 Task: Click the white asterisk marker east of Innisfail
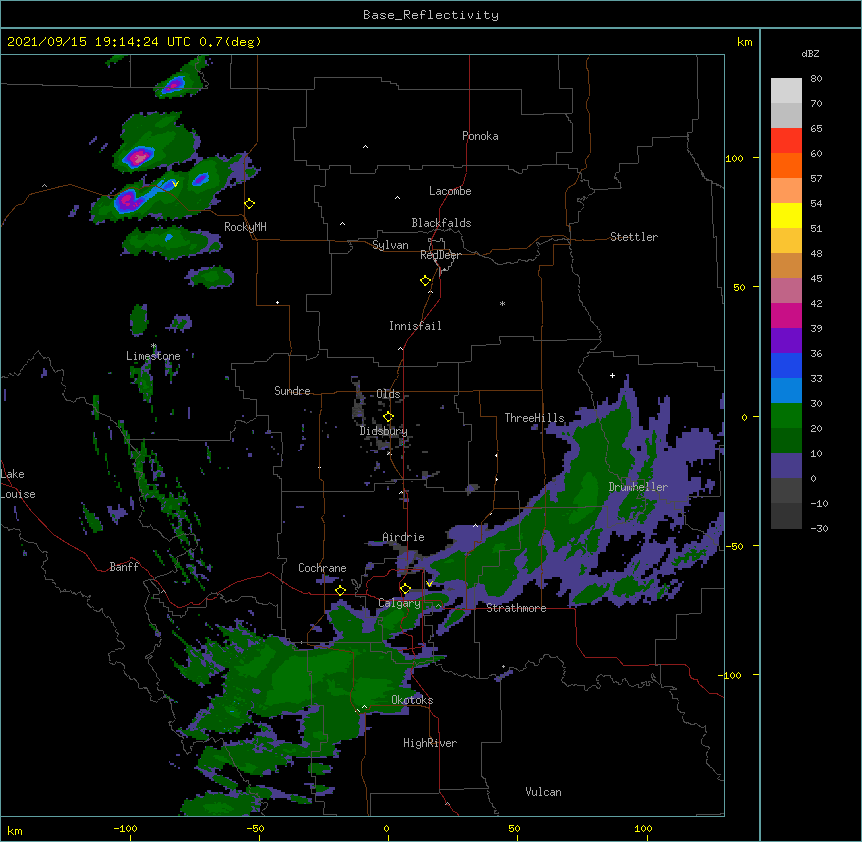[502, 303]
